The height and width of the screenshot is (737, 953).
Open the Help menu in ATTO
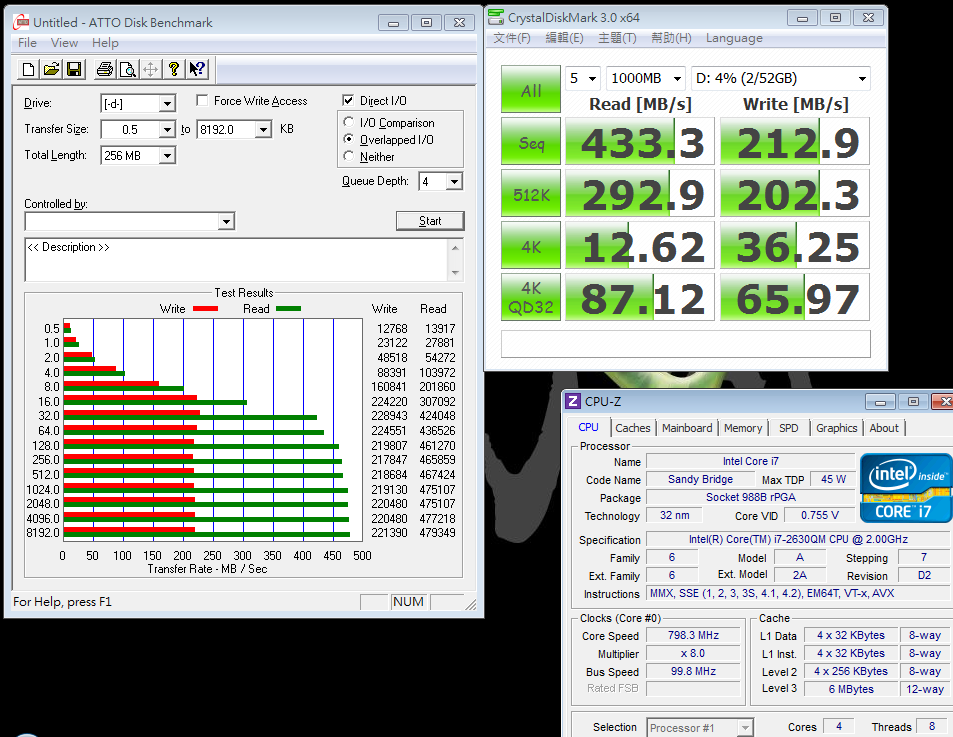(x=105, y=43)
